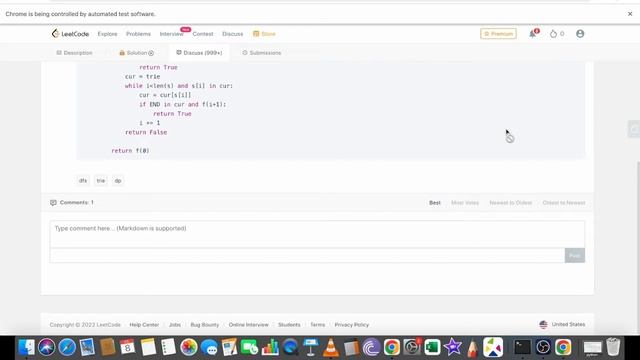
Task: Open Trash from the dock
Action: tap(613, 347)
